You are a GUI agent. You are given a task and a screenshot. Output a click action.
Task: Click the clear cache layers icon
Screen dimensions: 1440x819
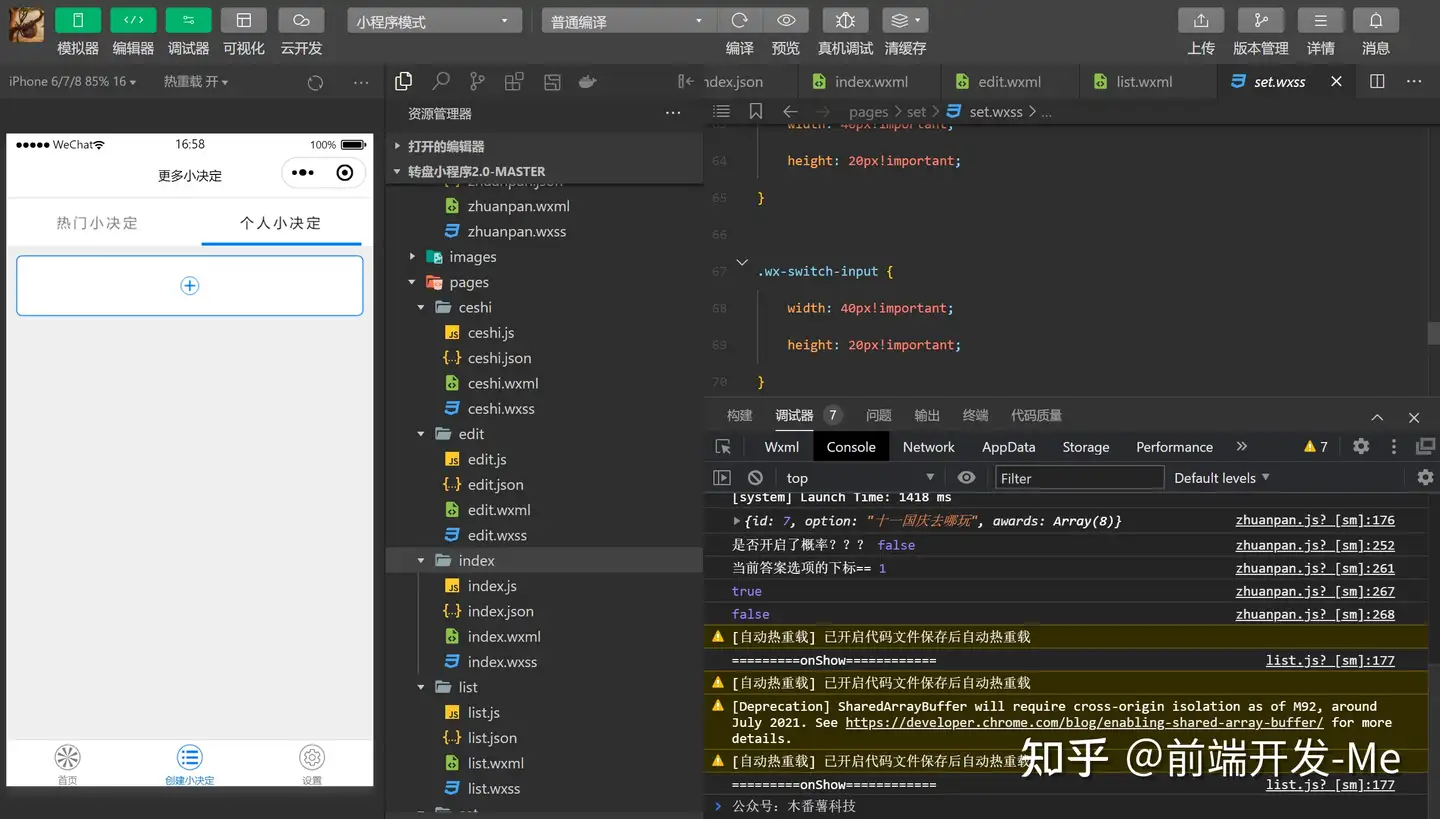[905, 21]
